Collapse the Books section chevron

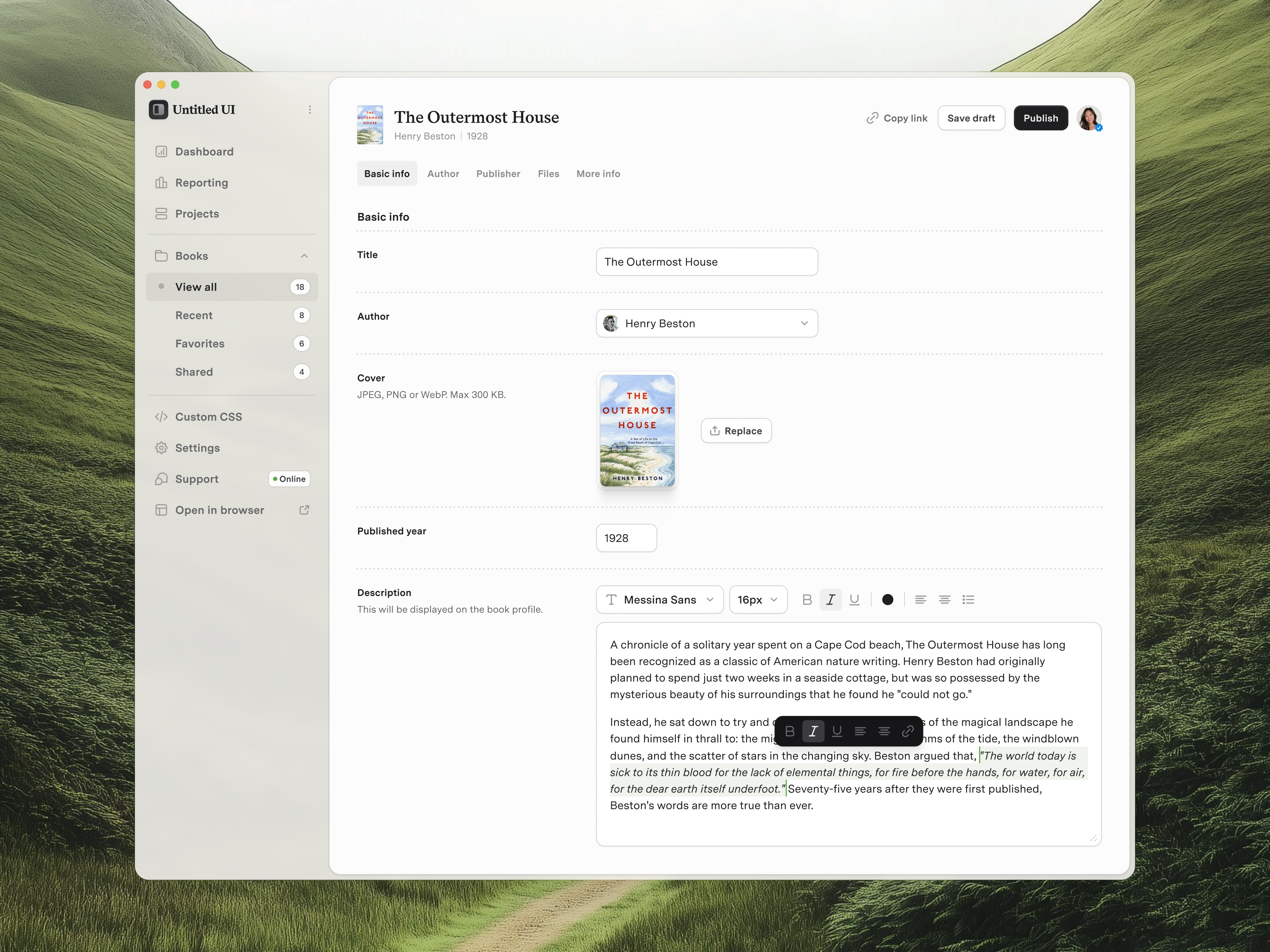pyautogui.click(x=304, y=256)
